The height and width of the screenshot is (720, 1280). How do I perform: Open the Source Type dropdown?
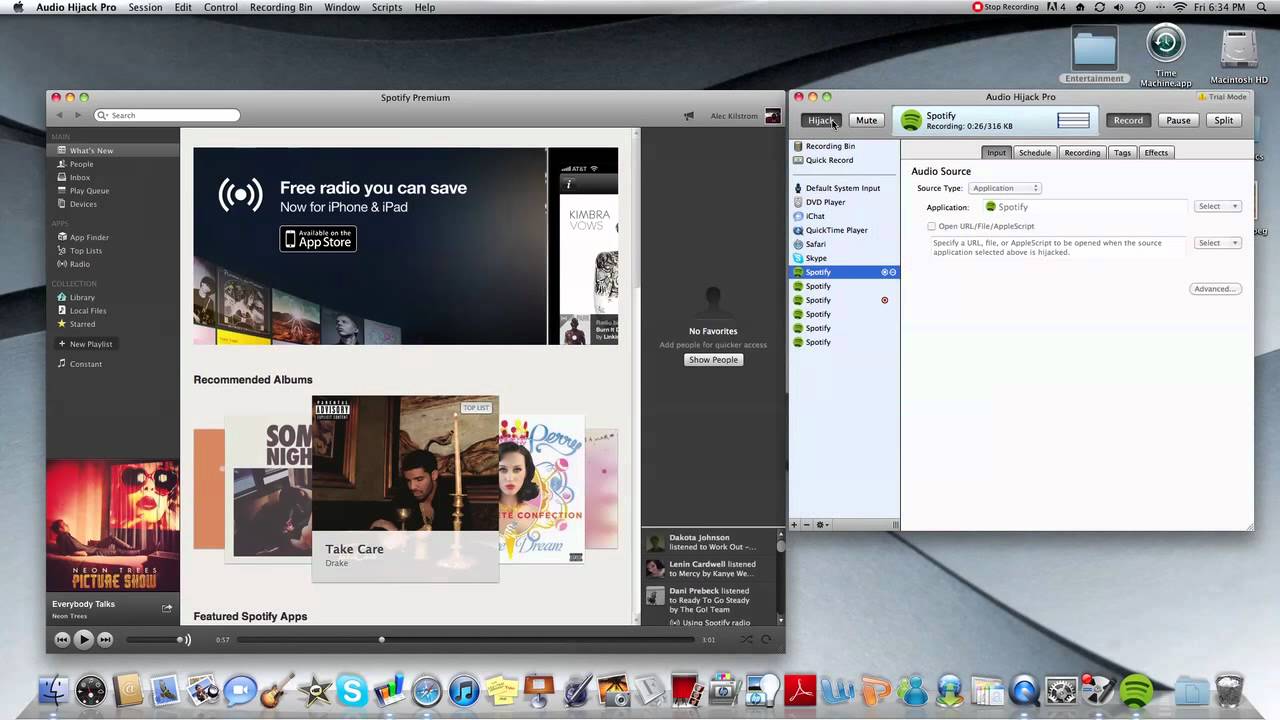click(1005, 188)
